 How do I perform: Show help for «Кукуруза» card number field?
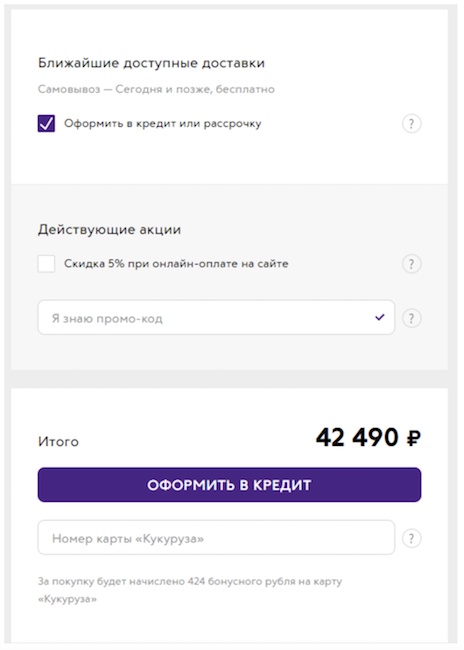[x=411, y=538]
